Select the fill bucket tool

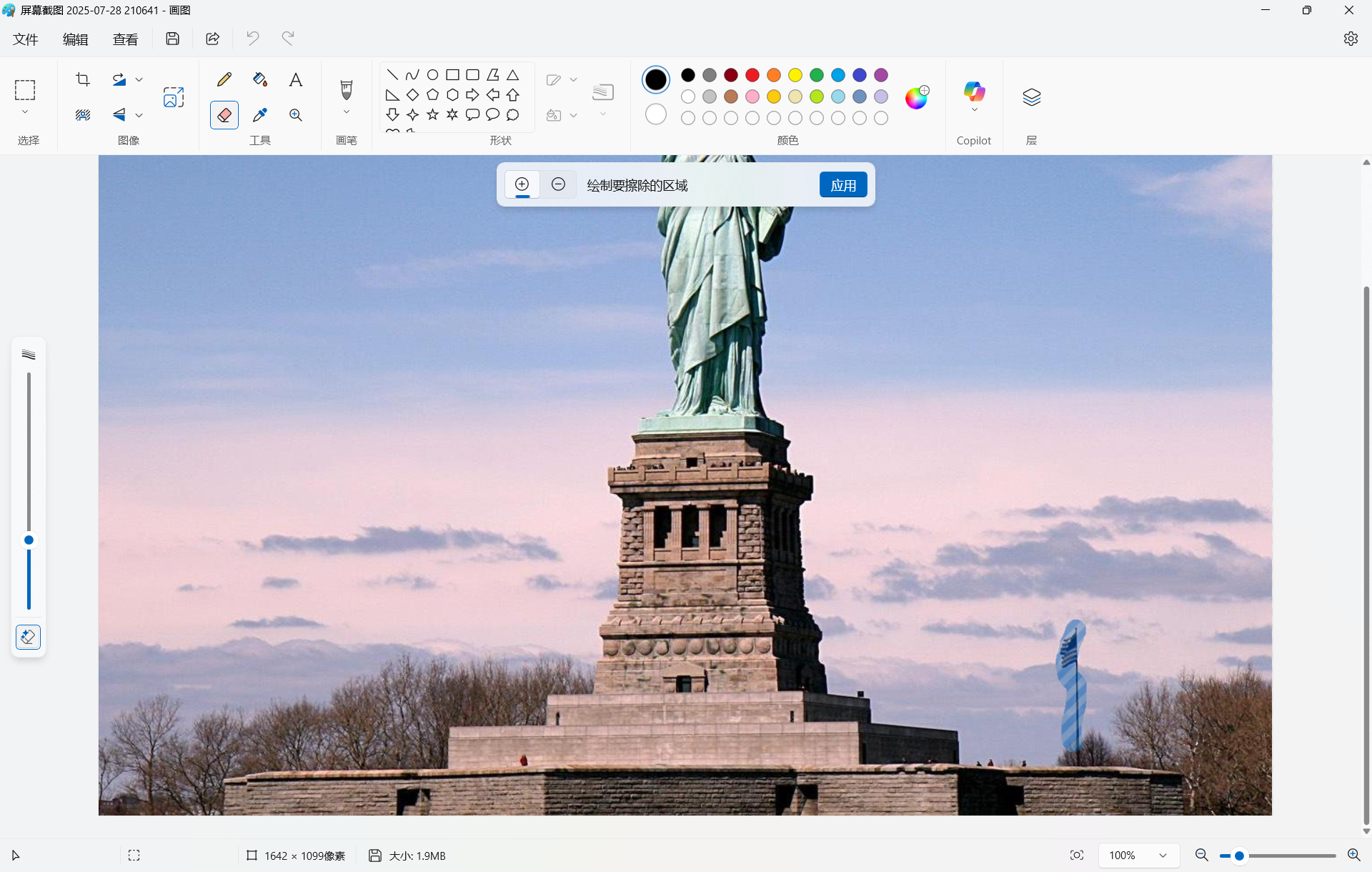click(260, 79)
